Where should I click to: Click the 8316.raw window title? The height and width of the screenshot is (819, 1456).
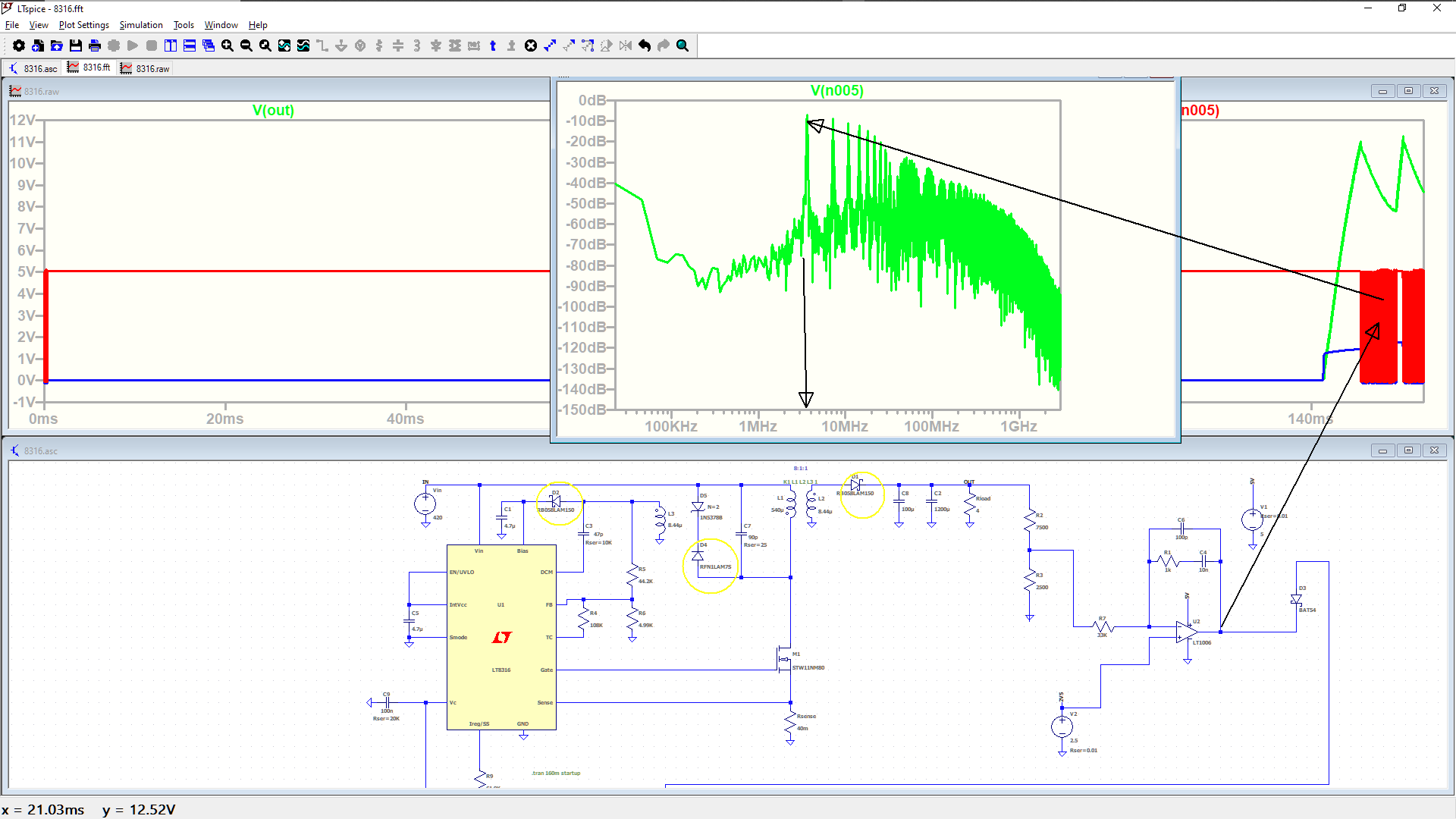pyautogui.click(x=41, y=91)
